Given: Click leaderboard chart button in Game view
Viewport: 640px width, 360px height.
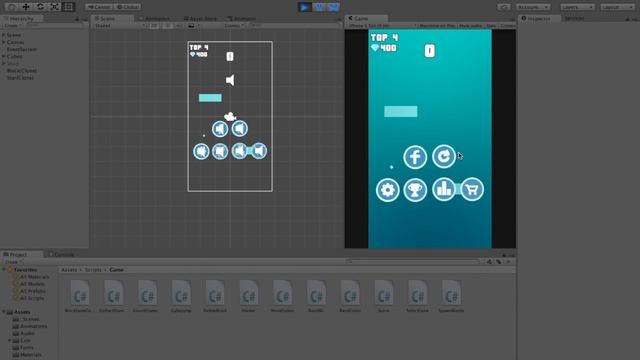Looking at the screenshot, I should pyautogui.click(x=444, y=189).
